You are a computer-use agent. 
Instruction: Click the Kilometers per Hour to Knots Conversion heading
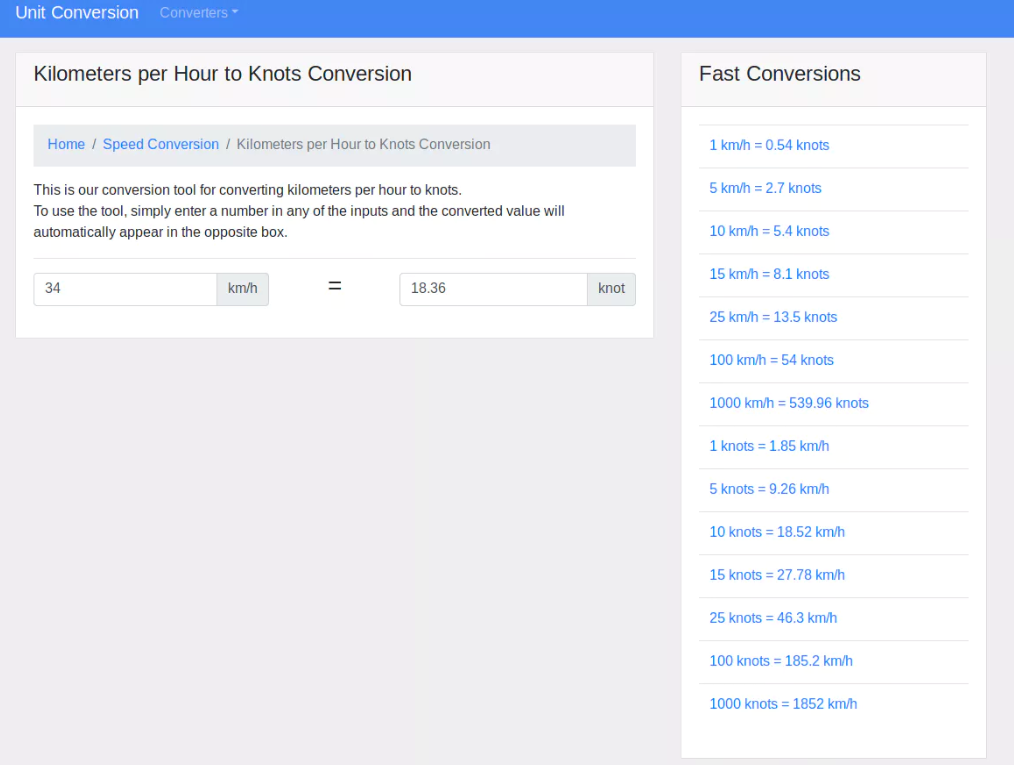[222, 74]
